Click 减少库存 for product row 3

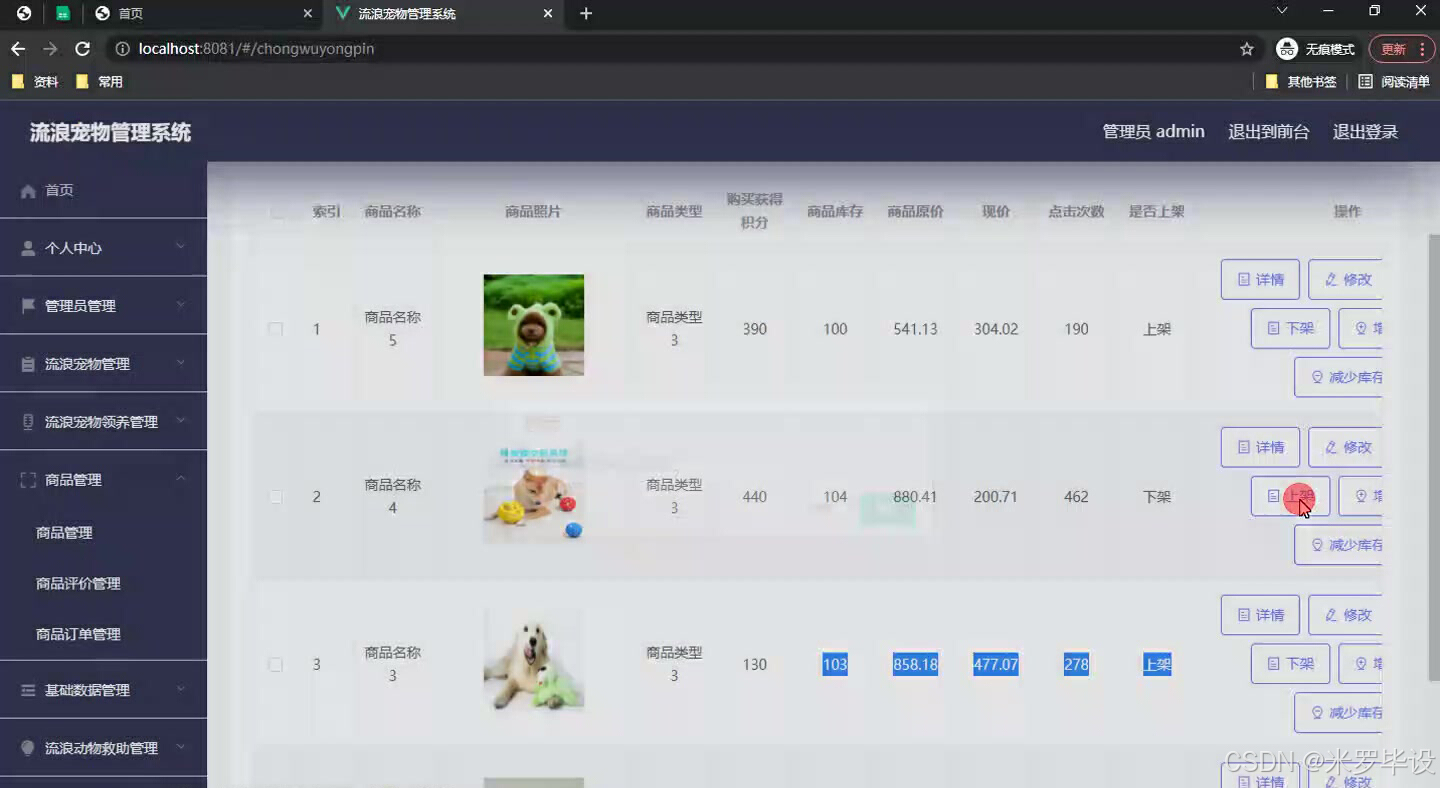coord(1338,713)
